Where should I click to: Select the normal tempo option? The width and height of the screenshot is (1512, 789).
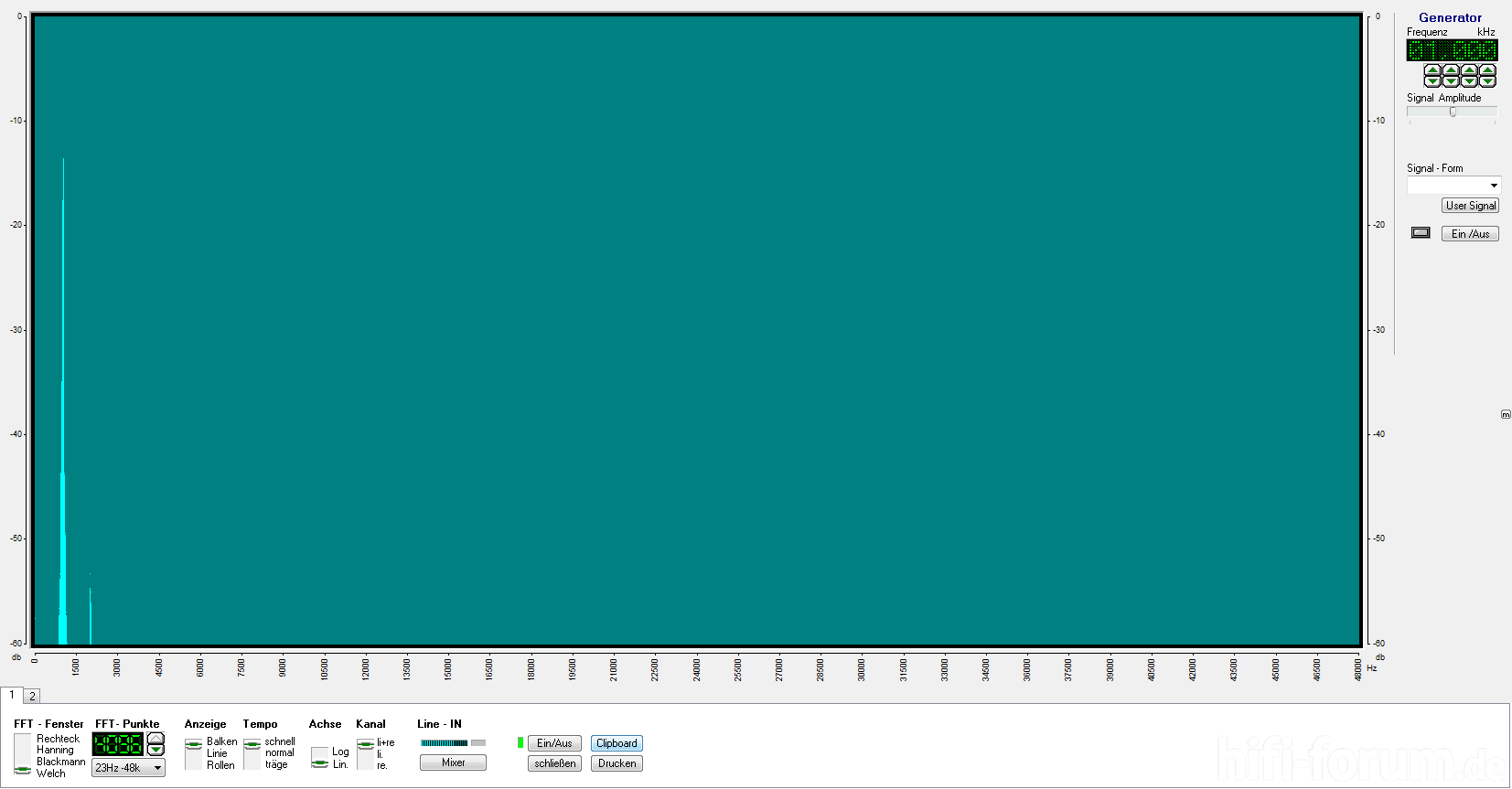coord(280,752)
